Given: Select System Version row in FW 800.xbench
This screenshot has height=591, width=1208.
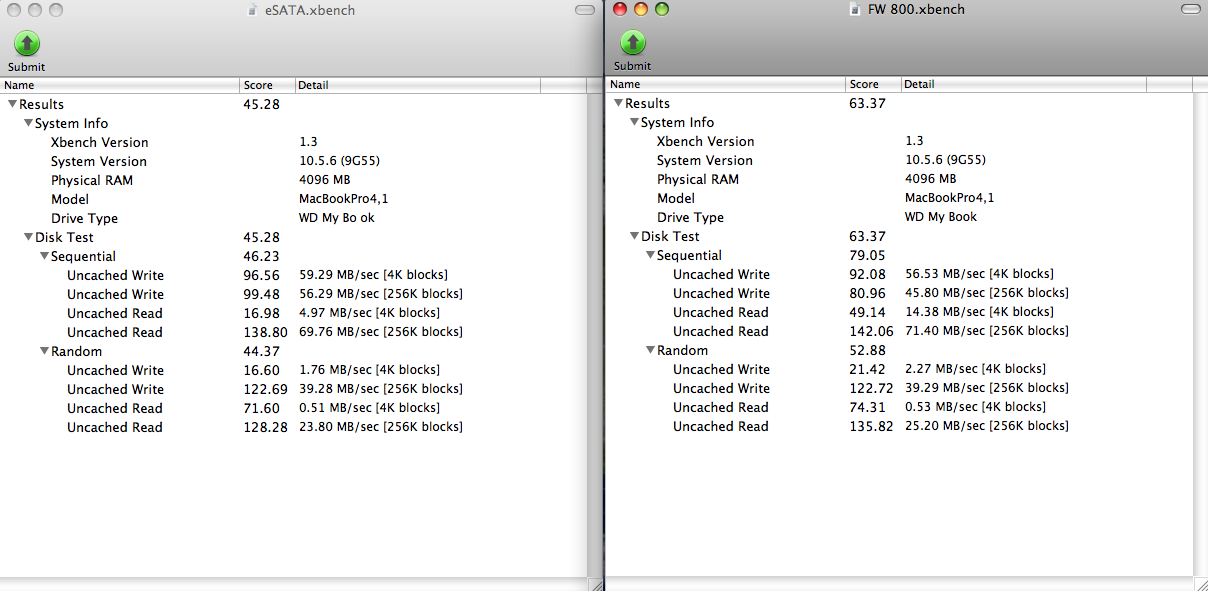Looking at the screenshot, I should (x=899, y=160).
